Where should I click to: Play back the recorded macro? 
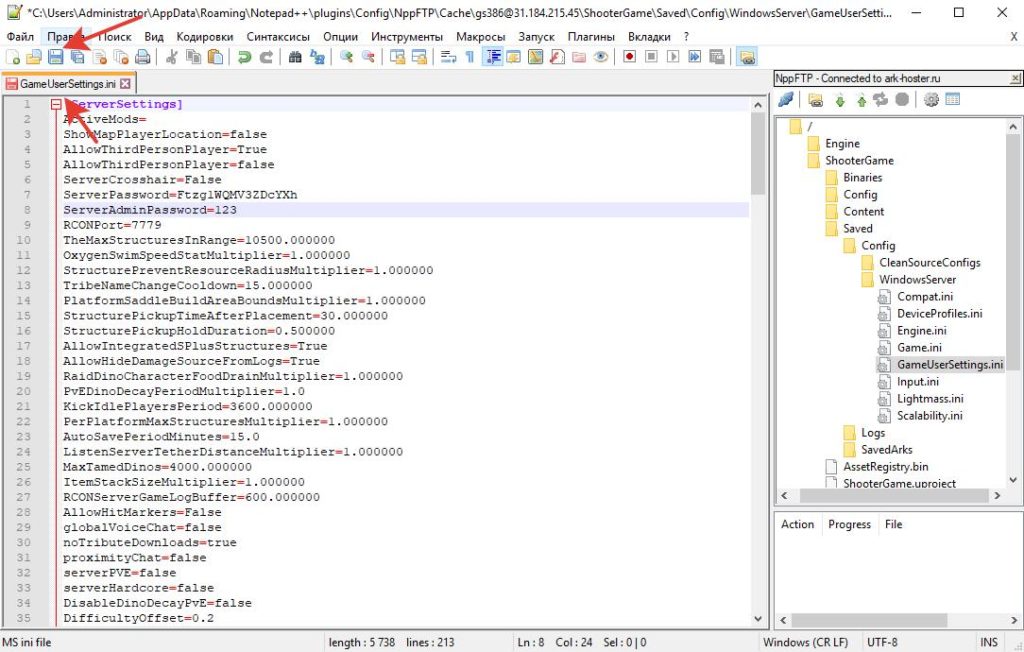[x=673, y=57]
